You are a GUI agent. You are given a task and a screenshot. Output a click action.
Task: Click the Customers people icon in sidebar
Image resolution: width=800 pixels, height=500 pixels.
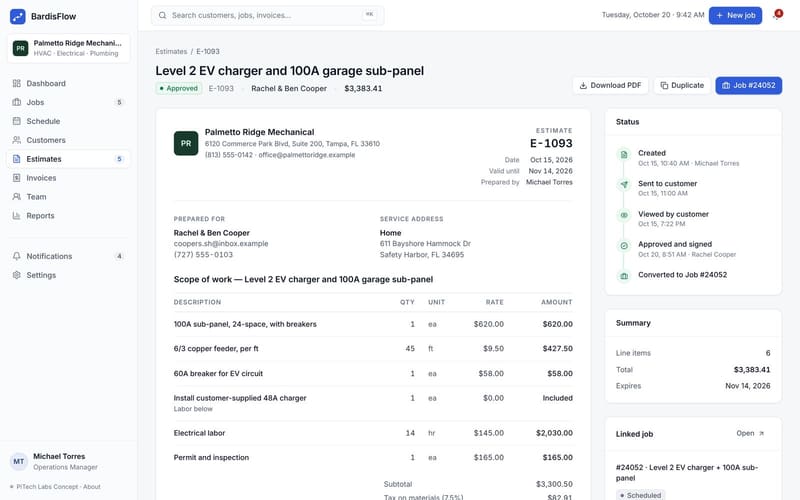[16, 140]
